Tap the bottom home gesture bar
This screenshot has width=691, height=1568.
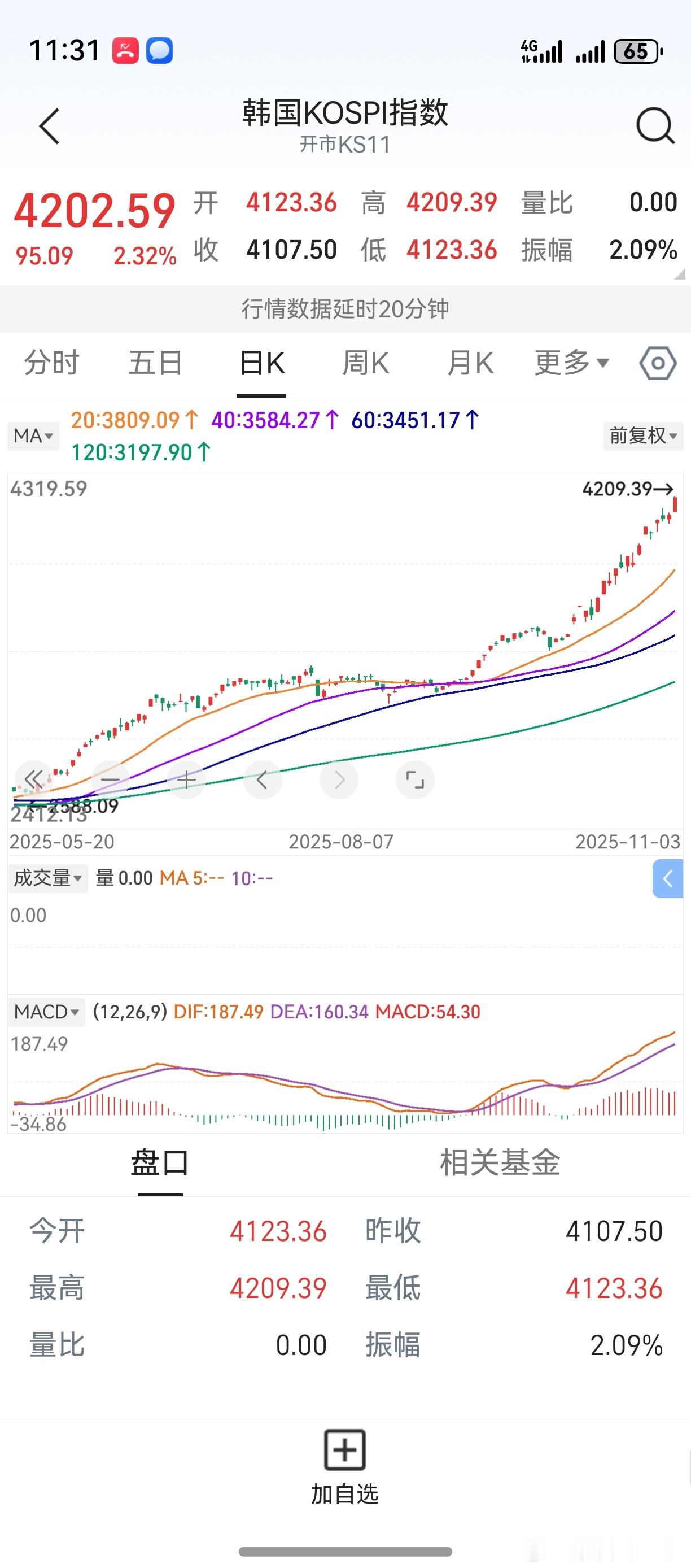point(345,1552)
